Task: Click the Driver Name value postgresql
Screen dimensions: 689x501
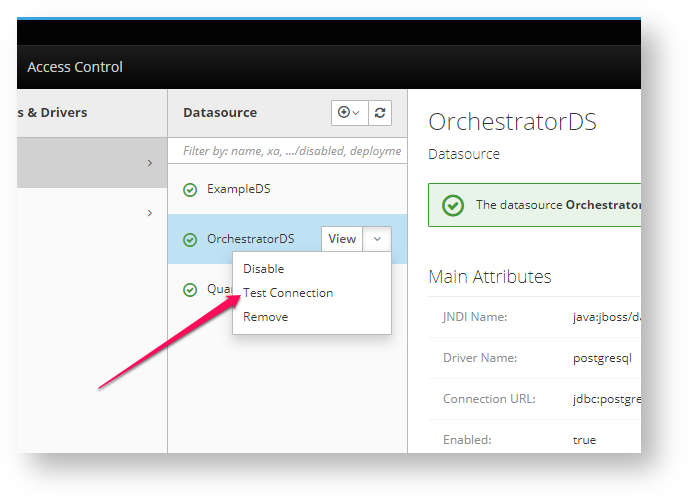Action: point(602,358)
